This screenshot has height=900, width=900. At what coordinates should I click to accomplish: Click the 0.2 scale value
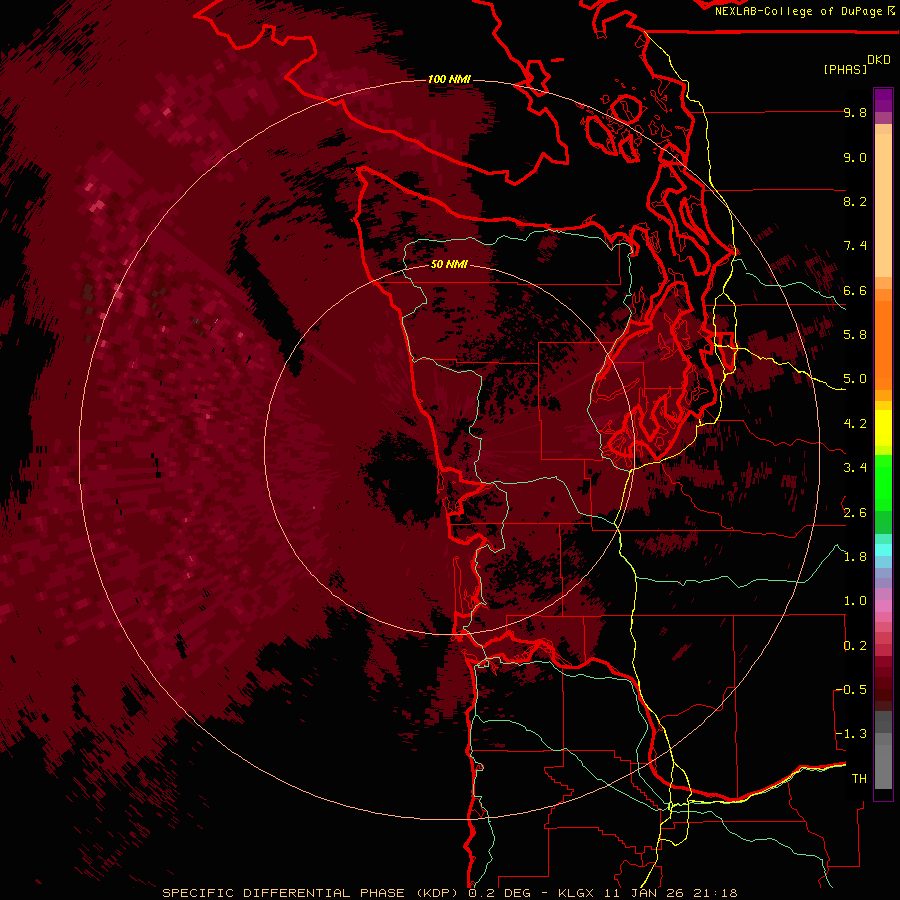pos(855,646)
